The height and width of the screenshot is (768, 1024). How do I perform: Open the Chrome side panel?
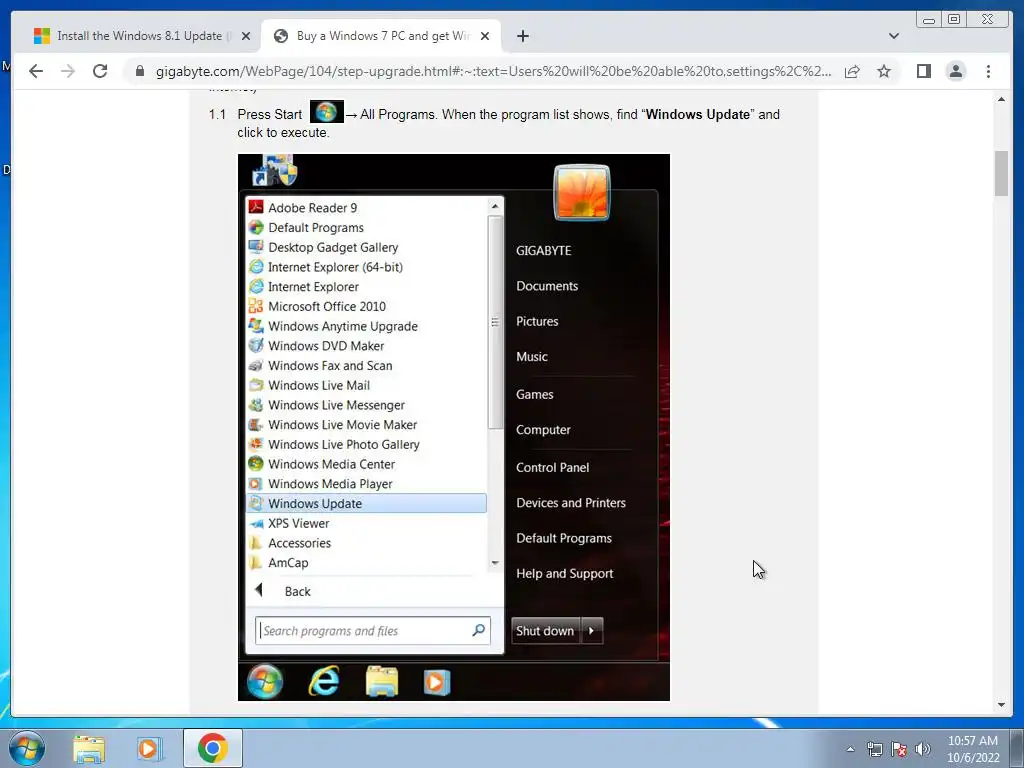click(x=923, y=71)
